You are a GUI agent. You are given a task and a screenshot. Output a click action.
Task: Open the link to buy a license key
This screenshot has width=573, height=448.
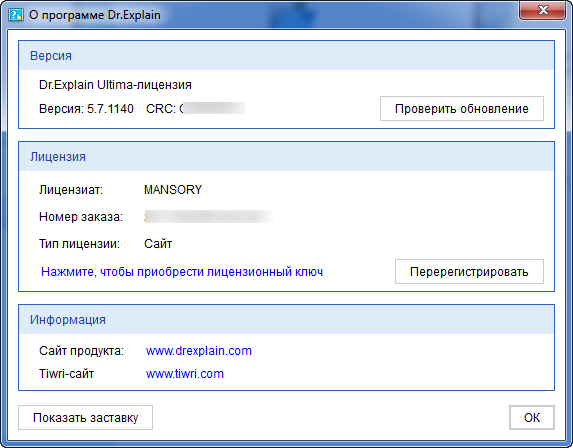(x=182, y=272)
